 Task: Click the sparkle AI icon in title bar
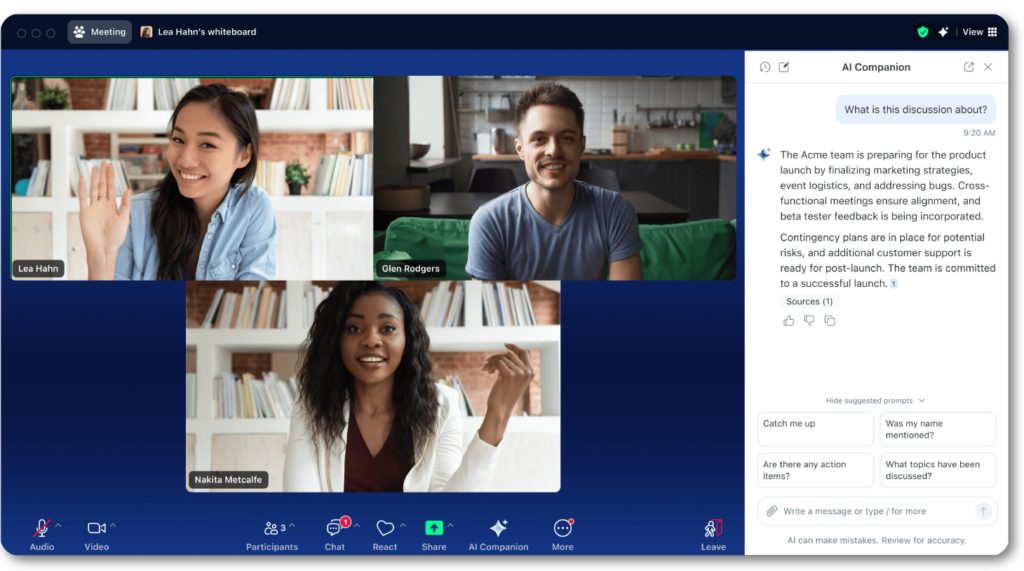click(943, 31)
